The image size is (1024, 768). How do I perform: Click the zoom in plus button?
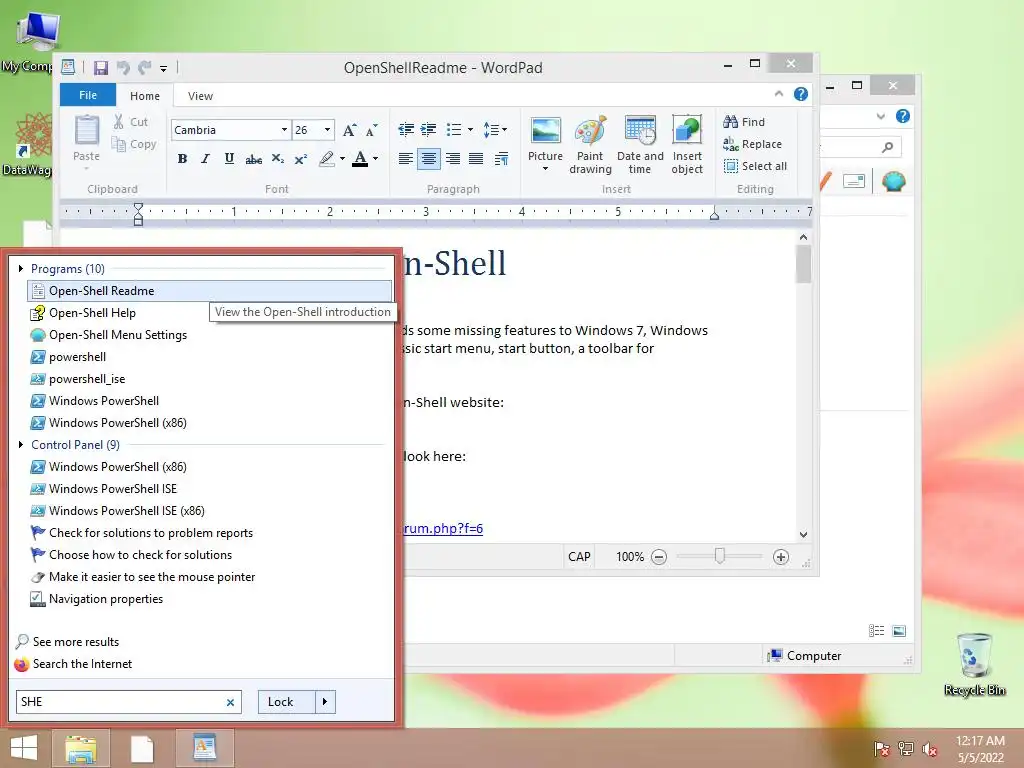pos(780,557)
